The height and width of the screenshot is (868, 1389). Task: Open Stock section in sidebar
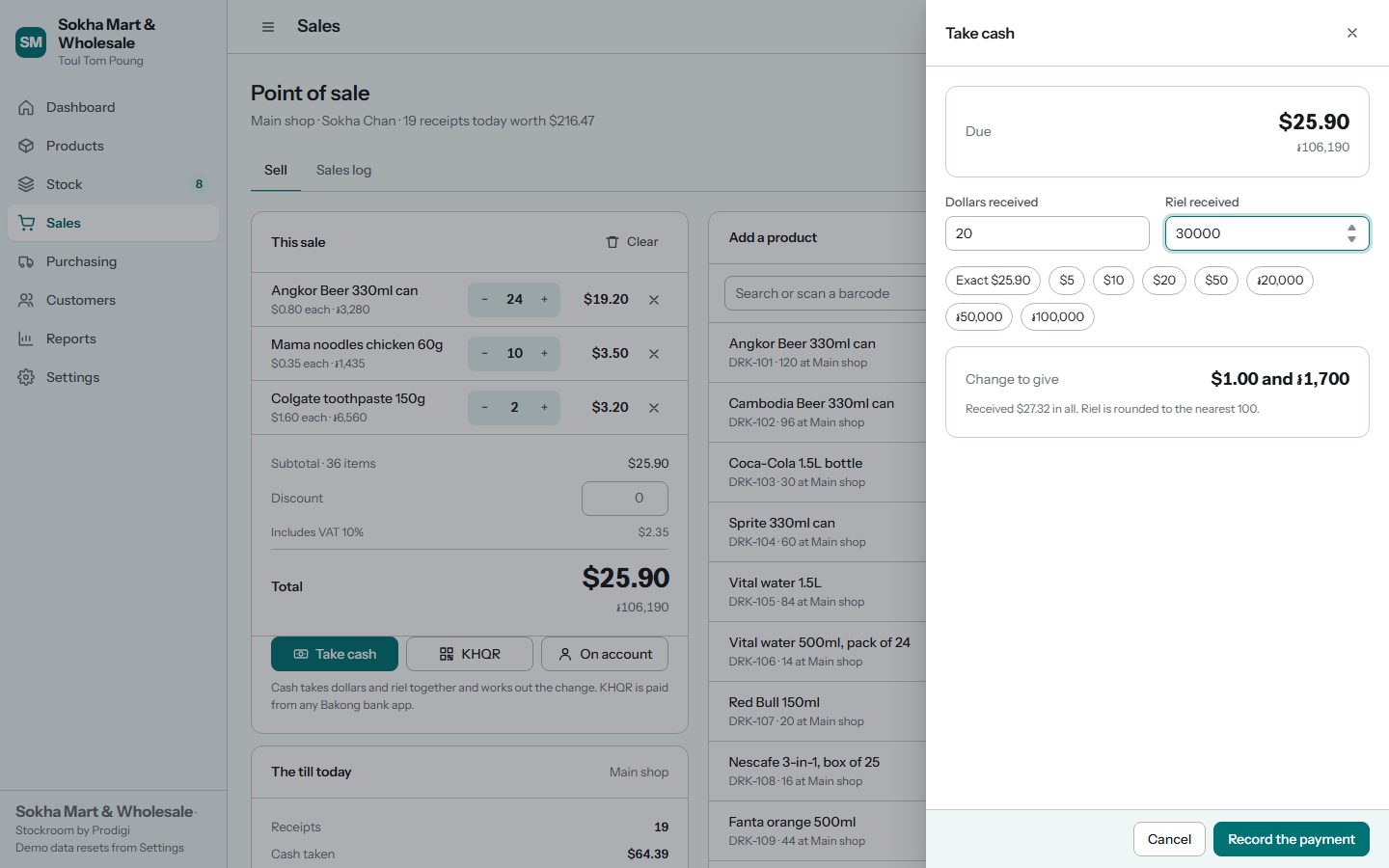click(113, 184)
